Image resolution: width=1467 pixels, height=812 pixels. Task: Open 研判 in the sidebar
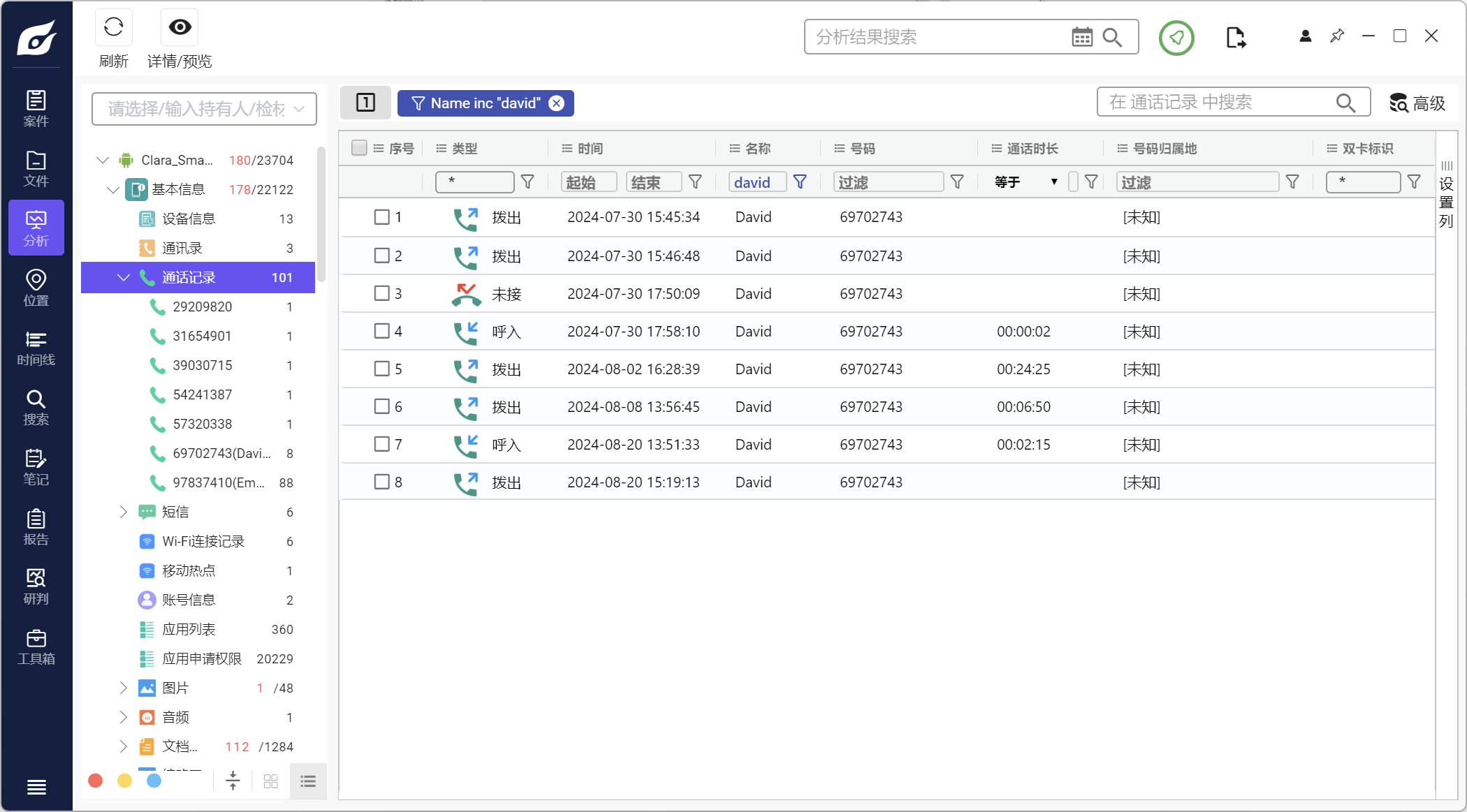coord(36,587)
